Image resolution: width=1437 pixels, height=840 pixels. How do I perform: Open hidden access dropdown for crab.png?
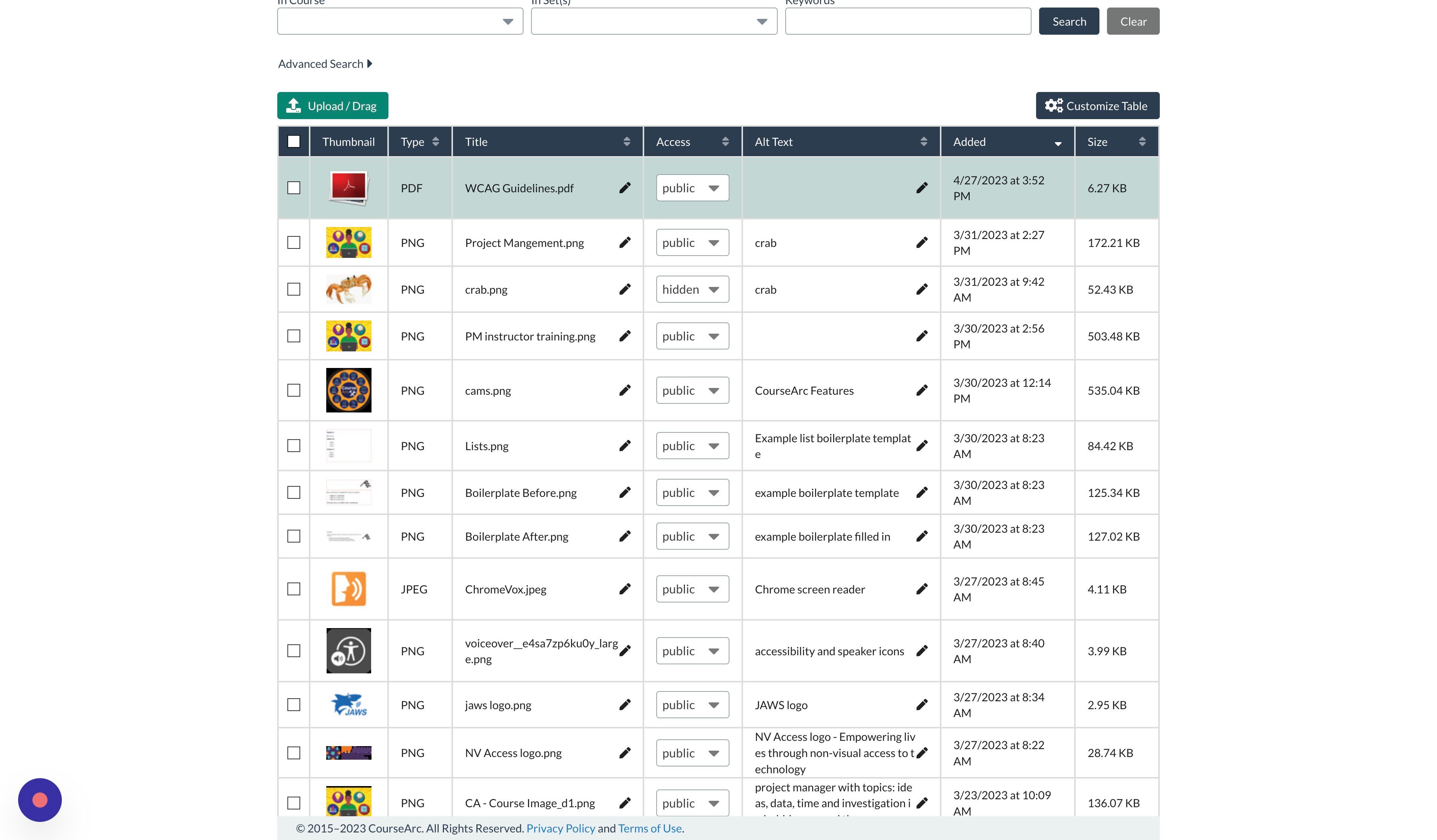click(692, 289)
